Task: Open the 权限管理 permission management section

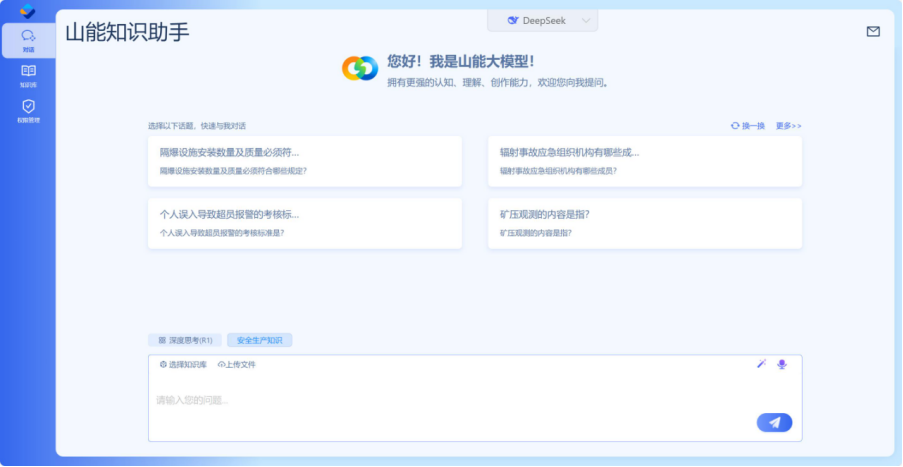Action: point(28,112)
